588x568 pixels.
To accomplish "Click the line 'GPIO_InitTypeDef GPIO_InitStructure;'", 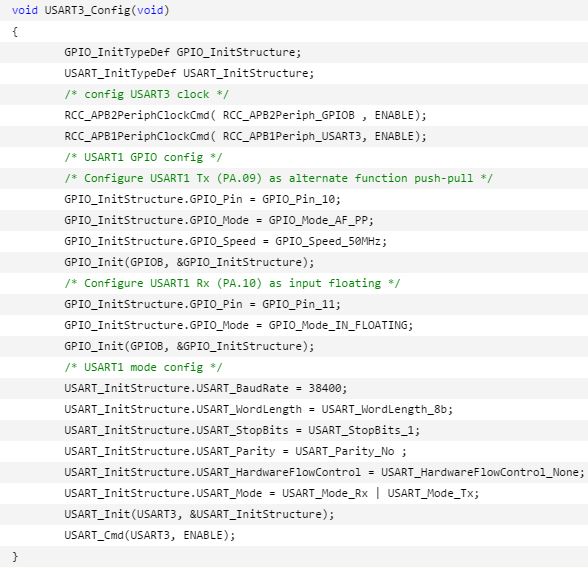I will [183, 52].
